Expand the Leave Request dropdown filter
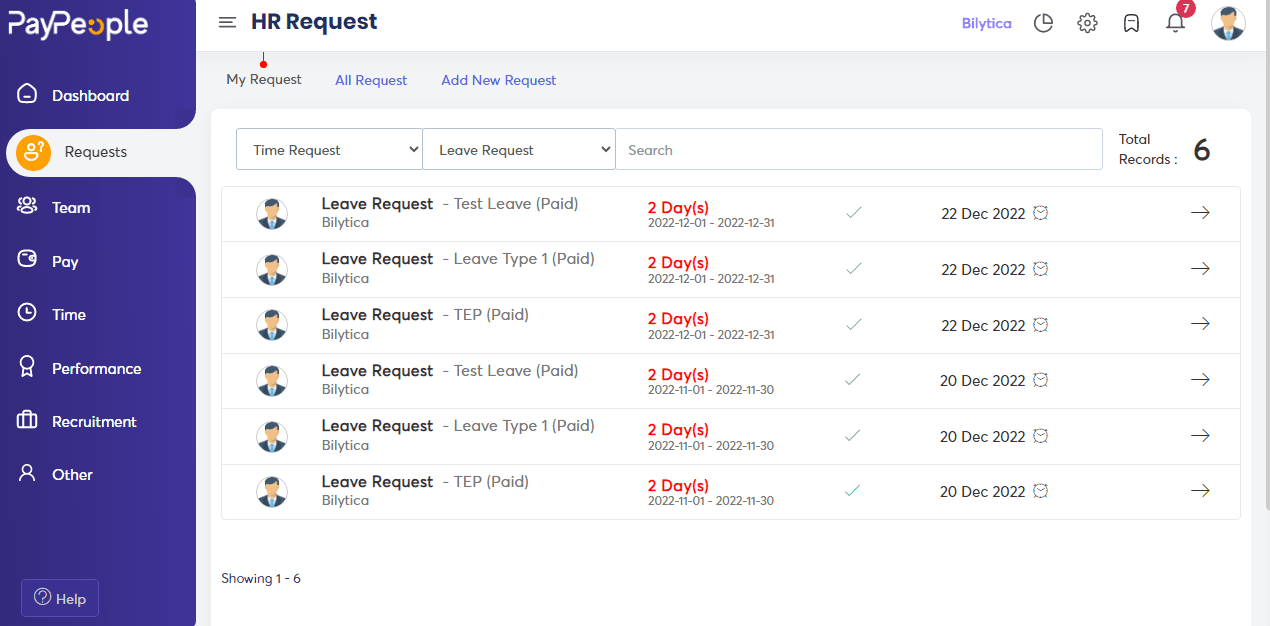Viewport: 1270px width, 626px height. (x=519, y=150)
